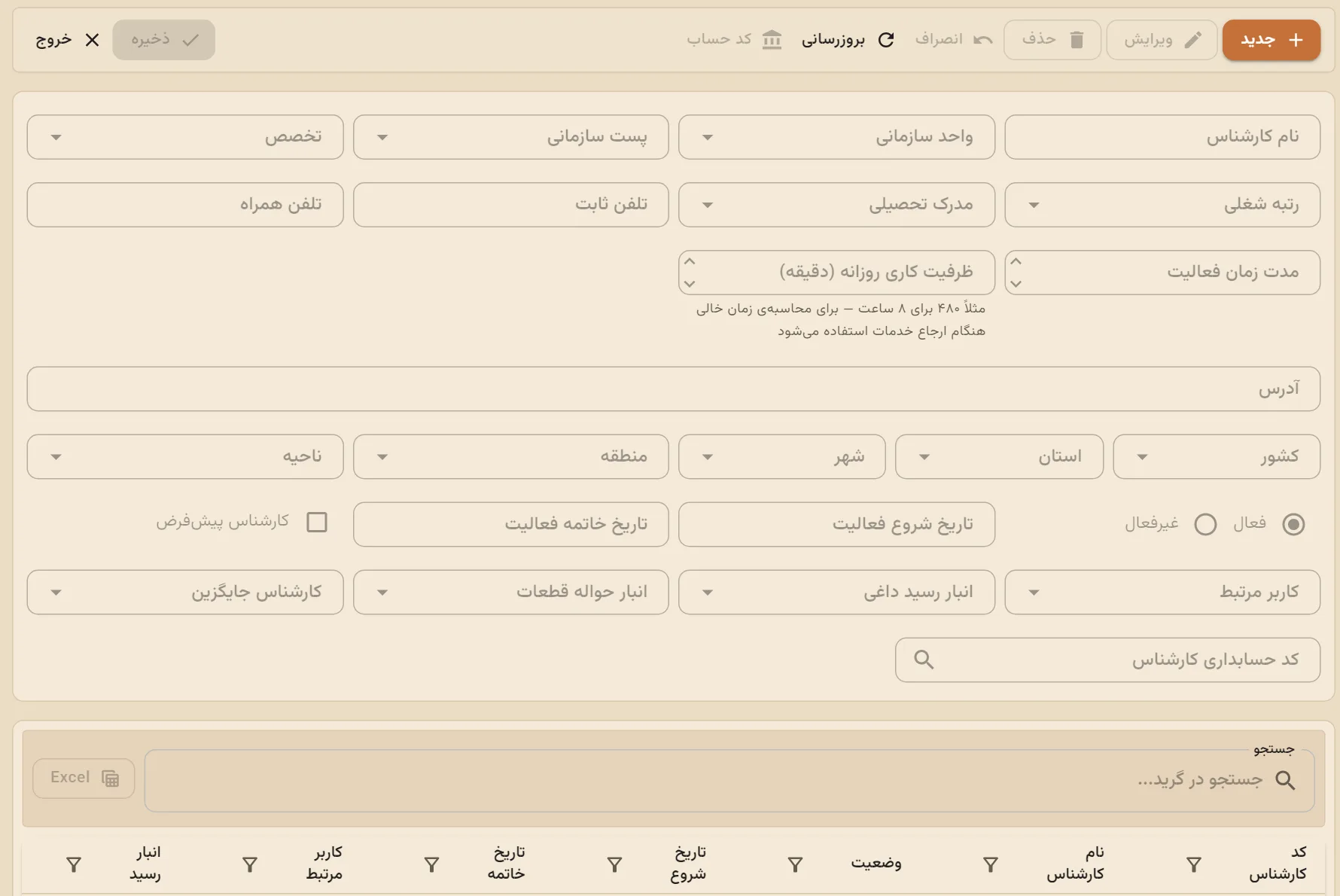This screenshot has width=1340, height=896.
Task: Click بروزرسانی refresh icon
Action: [x=886, y=40]
